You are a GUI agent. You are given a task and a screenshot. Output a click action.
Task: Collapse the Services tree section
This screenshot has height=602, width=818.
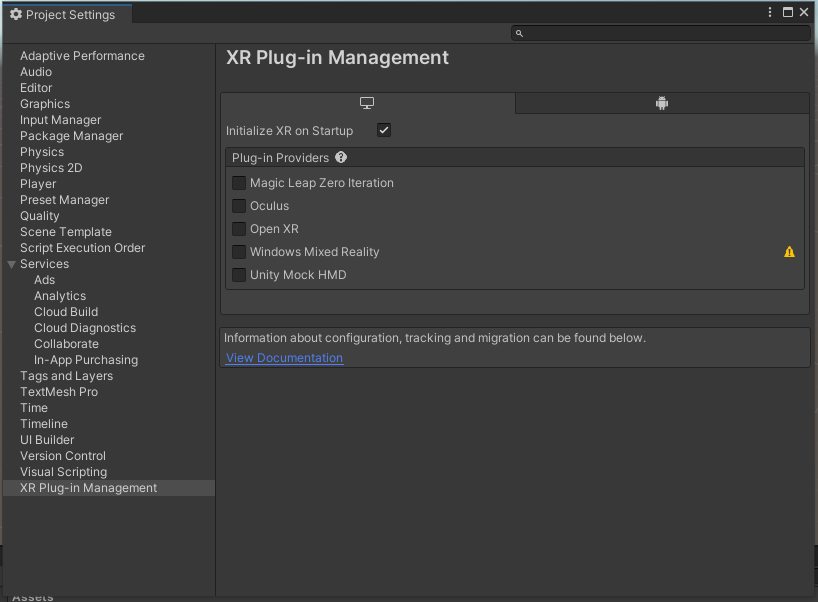[x=11, y=264]
